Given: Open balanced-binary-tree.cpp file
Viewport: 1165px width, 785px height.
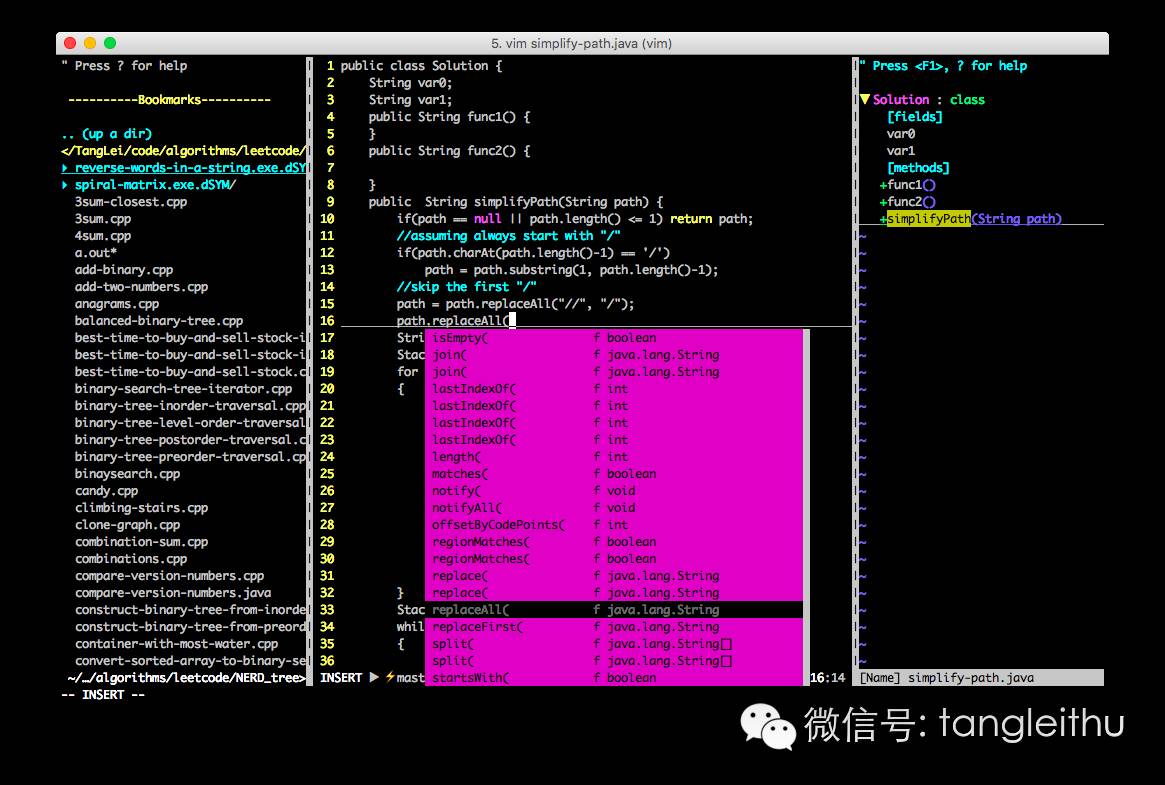Looking at the screenshot, I should pyautogui.click(x=158, y=321).
